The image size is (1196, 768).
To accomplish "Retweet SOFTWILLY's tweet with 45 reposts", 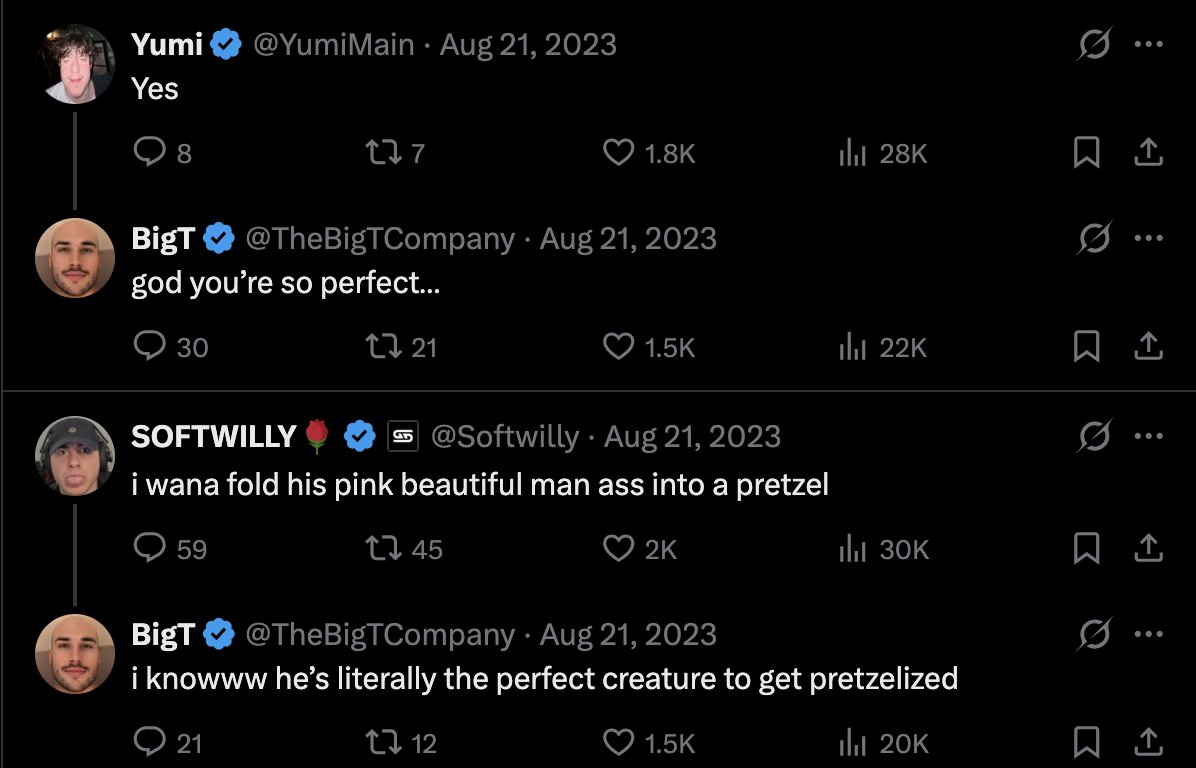I will tap(379, 549).
